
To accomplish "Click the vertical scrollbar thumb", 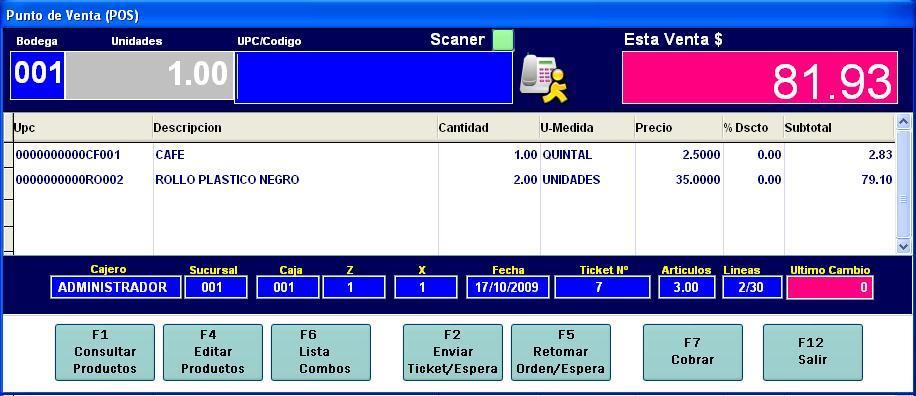I will click(x=904, y=184).
